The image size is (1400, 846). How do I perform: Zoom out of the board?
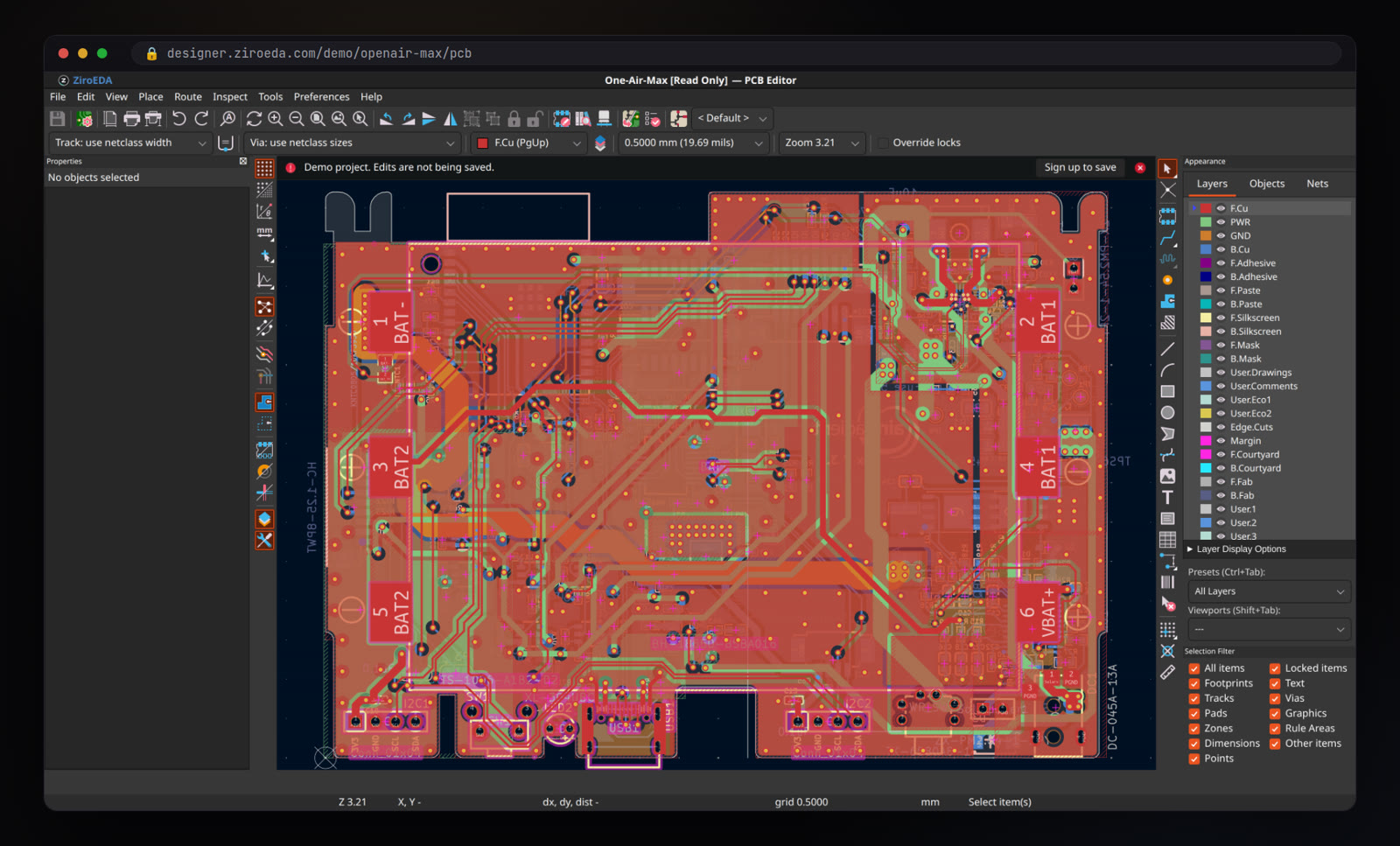[x=297, y=118]
